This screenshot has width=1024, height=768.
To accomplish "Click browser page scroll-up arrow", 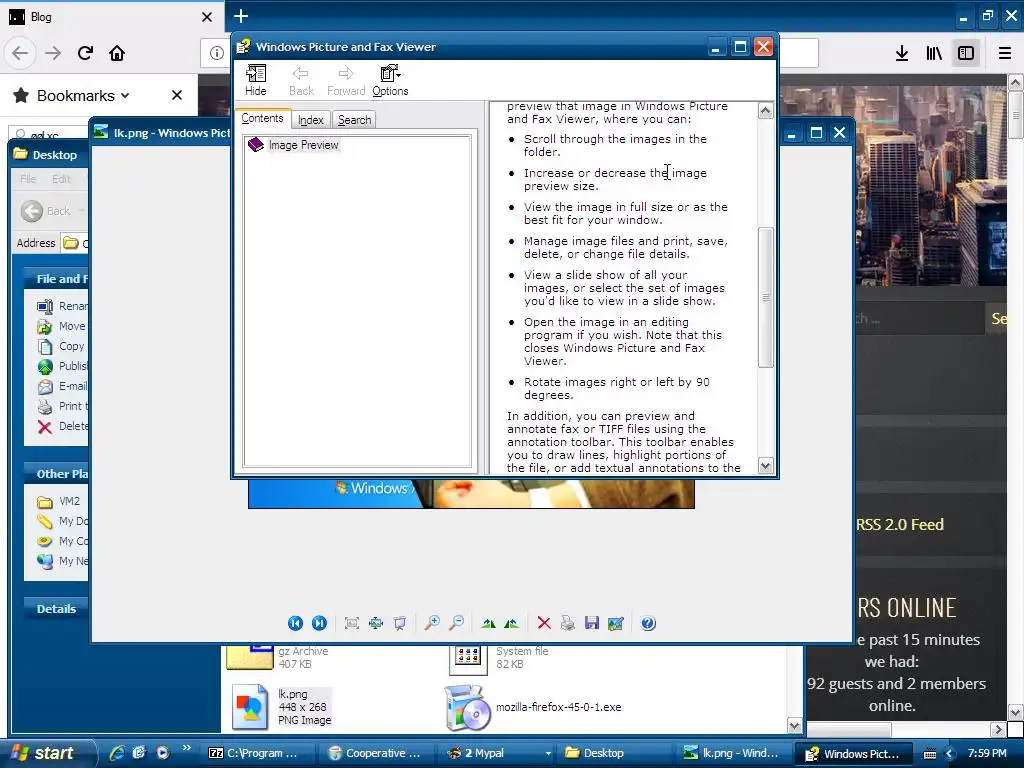I will coord(1015,82).
